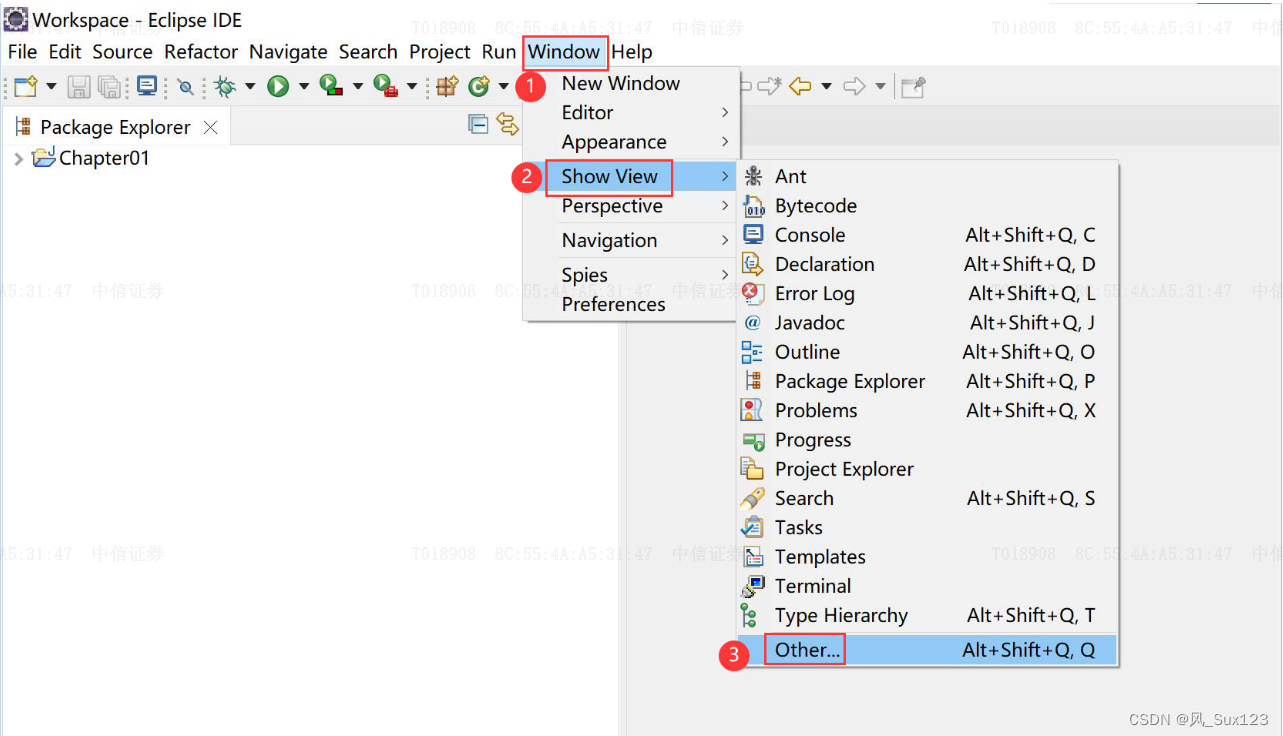
Task: Show the Terminal view
Action: [927, 587]
